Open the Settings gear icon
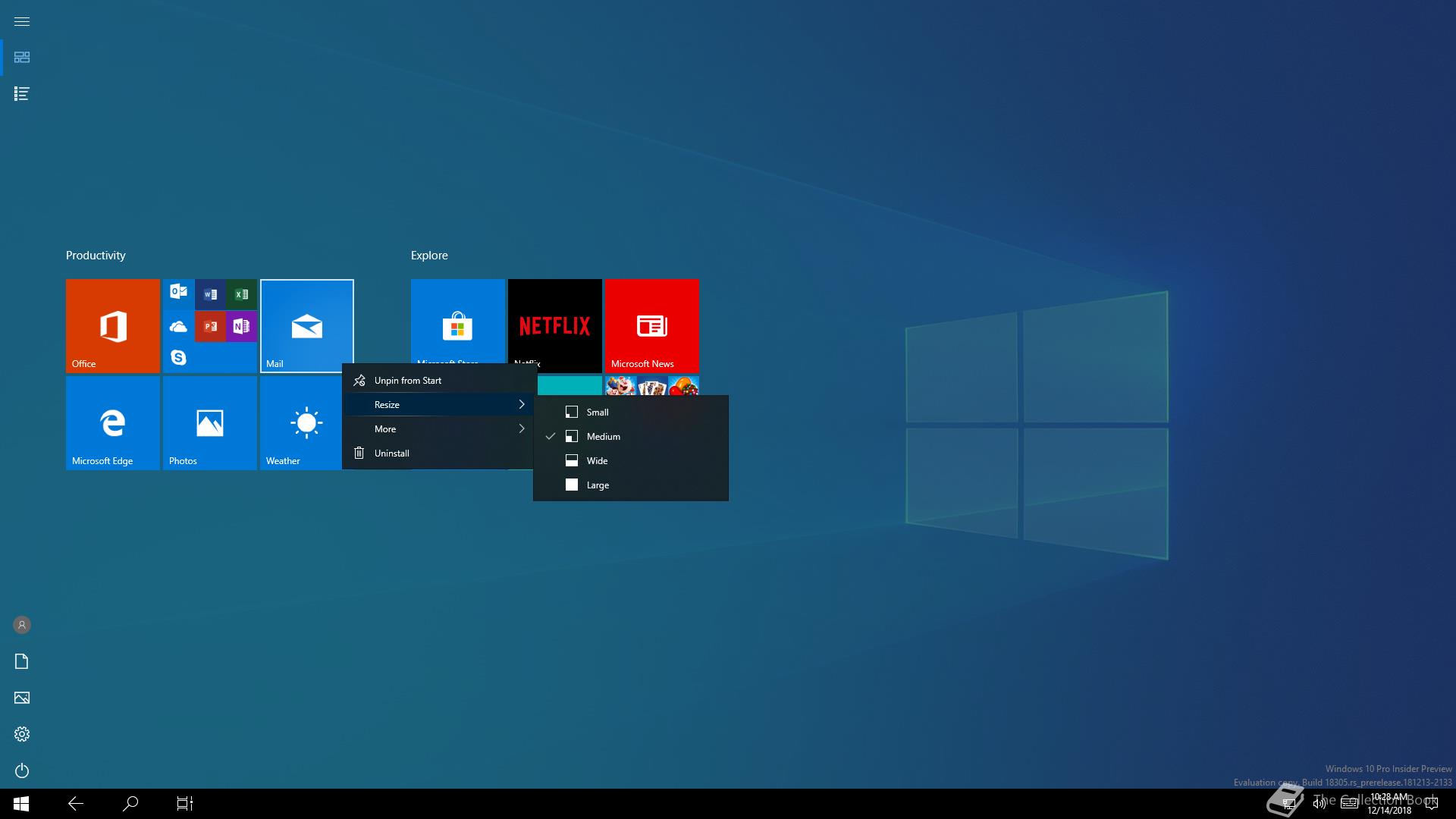 tap(22, 734)
